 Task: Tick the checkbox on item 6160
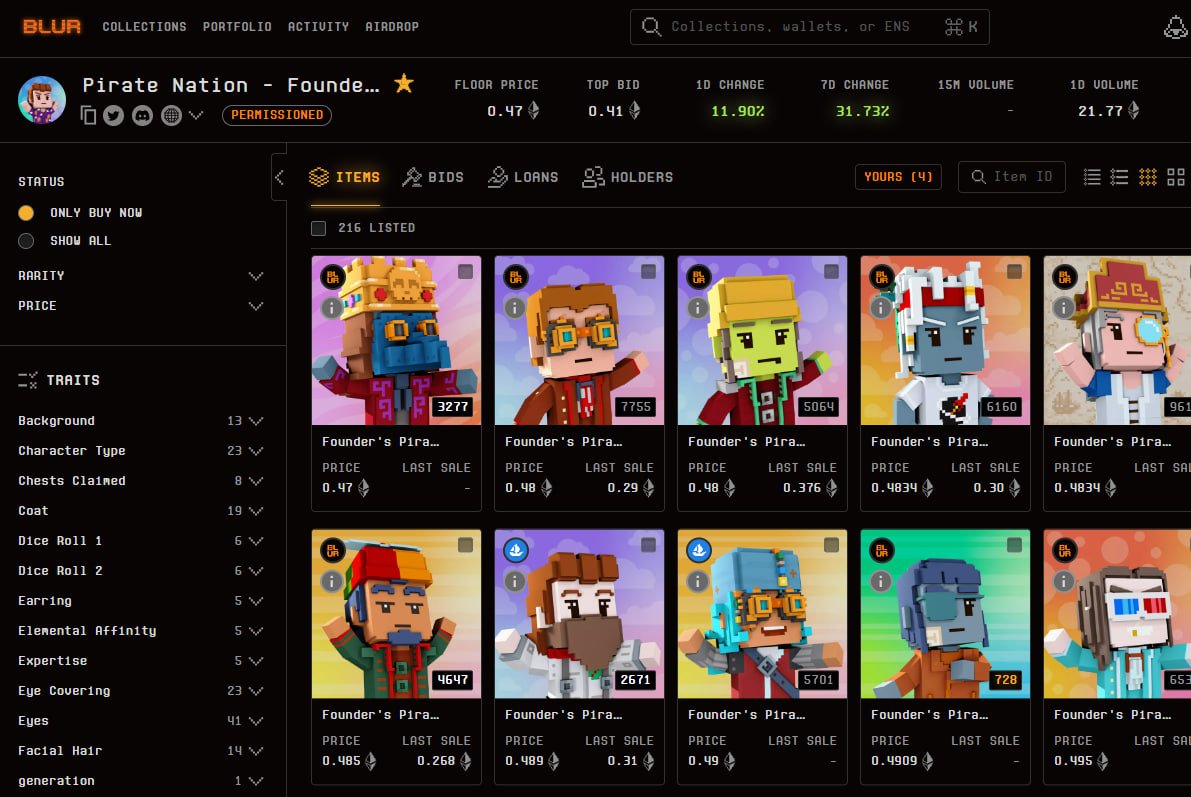(x=1015, y=271)
